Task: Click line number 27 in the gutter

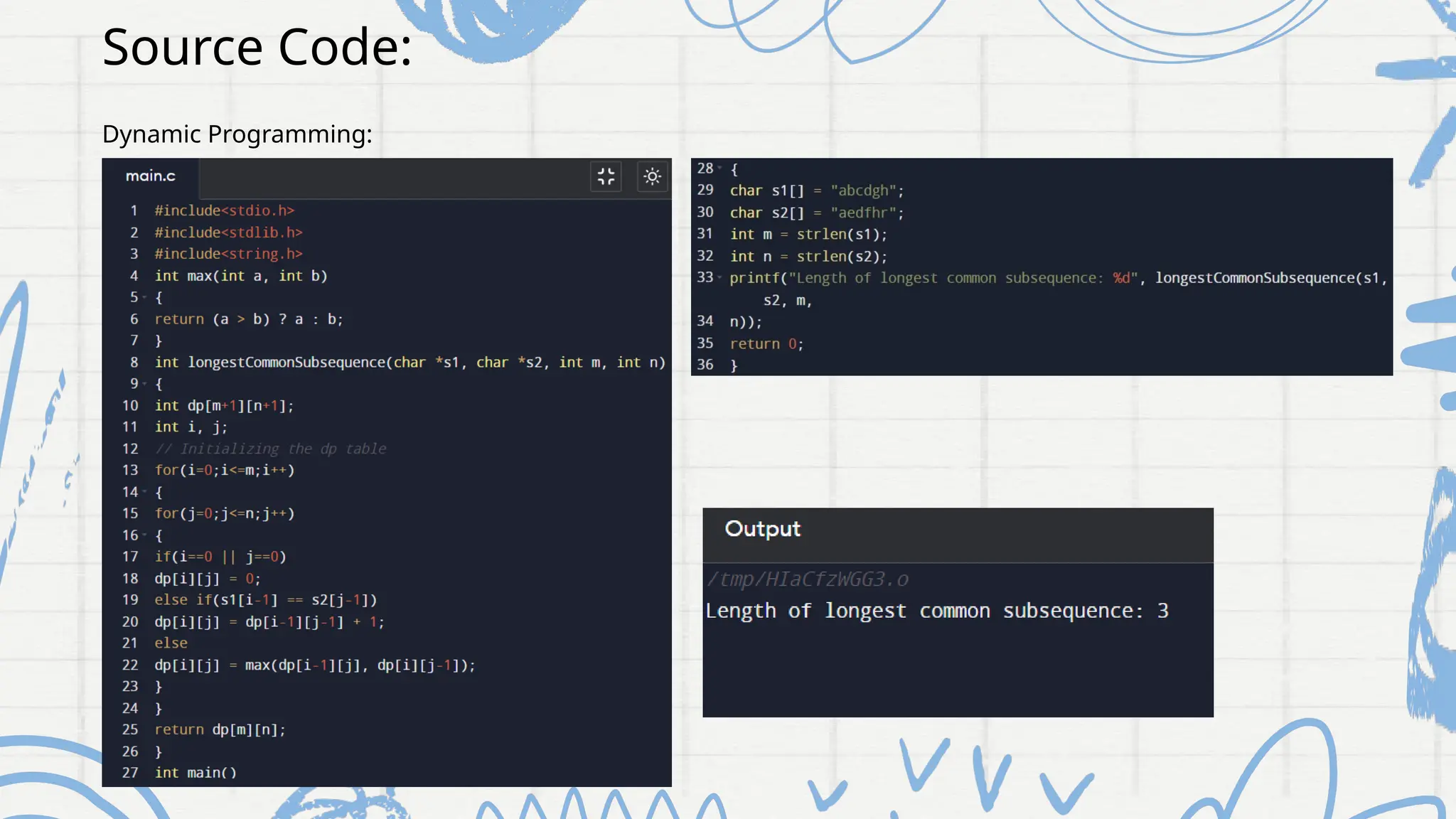Action: (130, 773)
